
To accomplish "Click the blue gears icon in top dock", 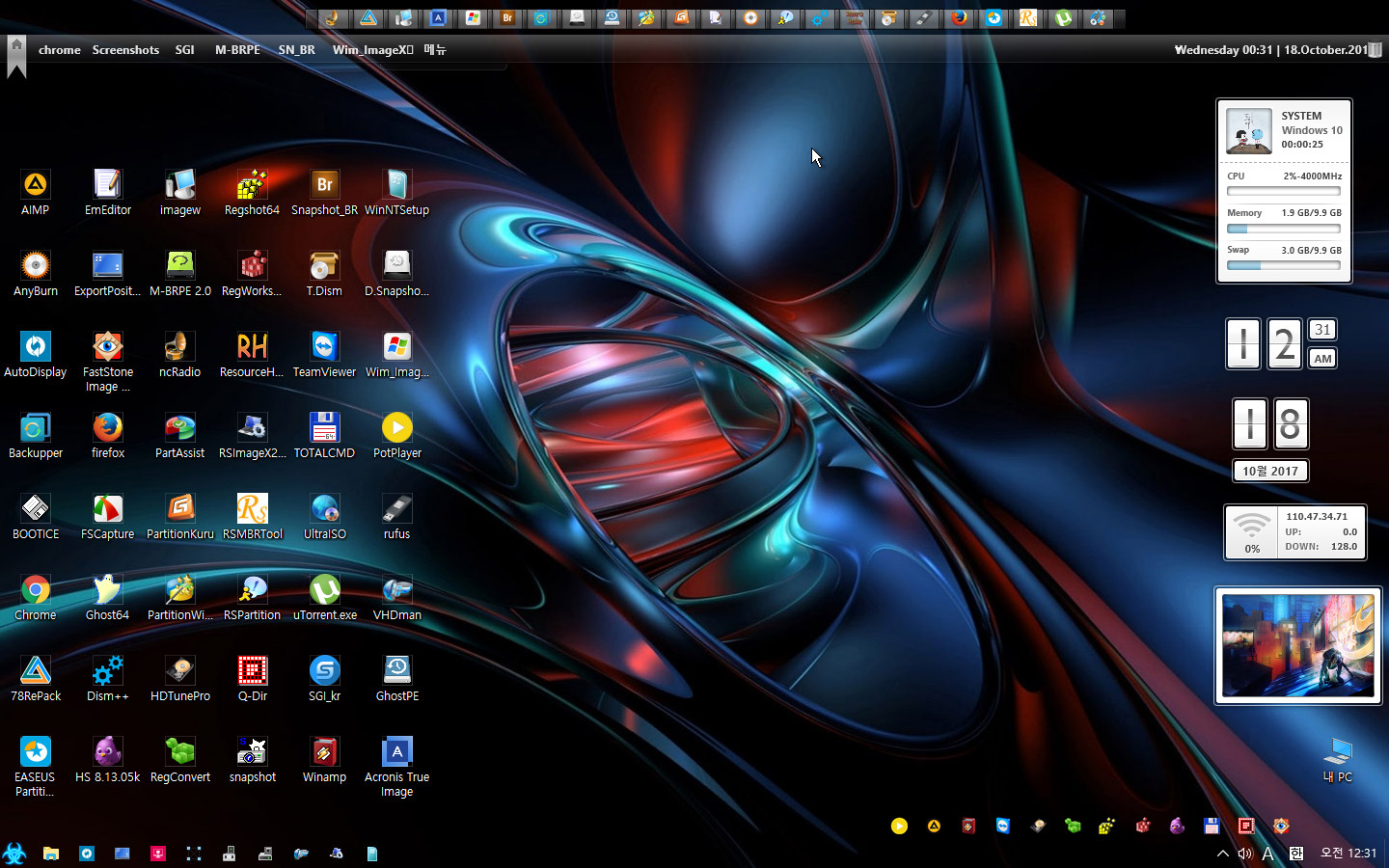I will tap(820, 17).
